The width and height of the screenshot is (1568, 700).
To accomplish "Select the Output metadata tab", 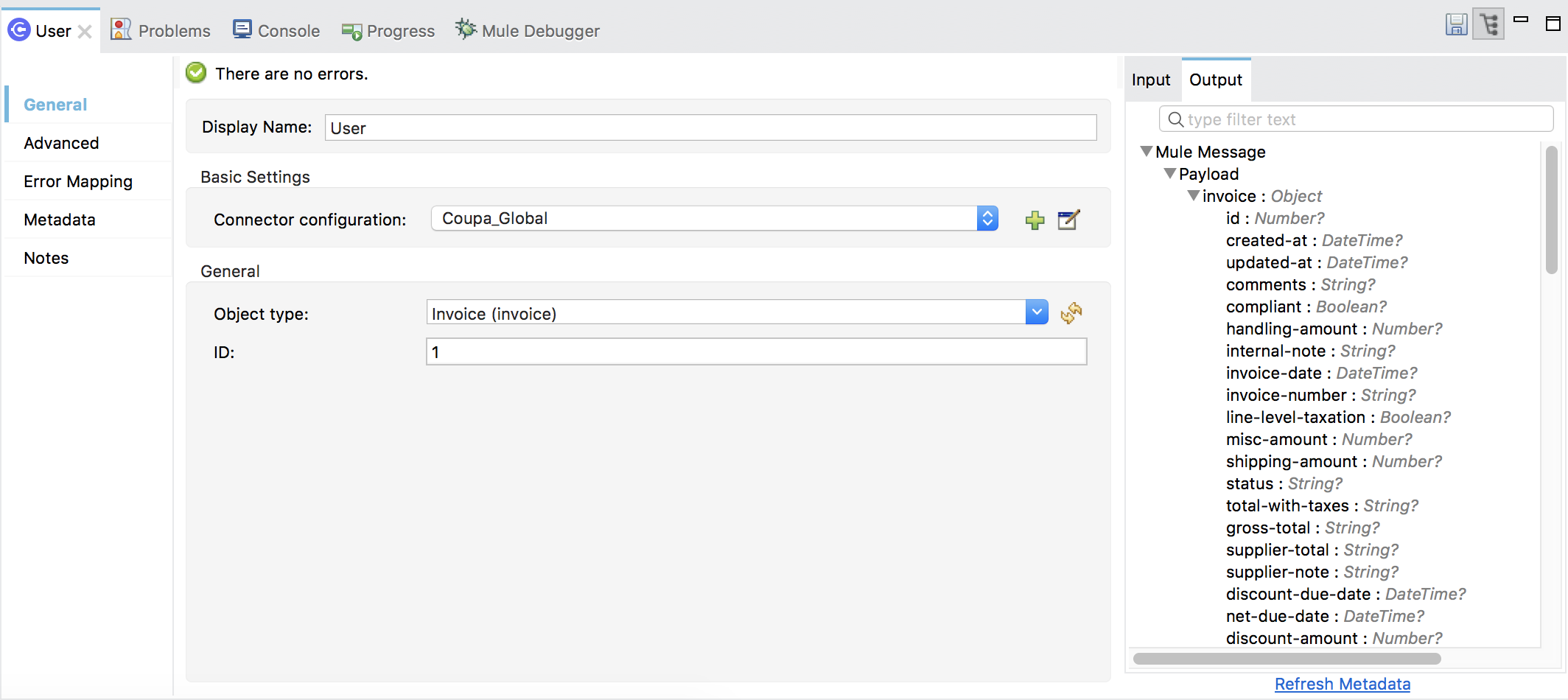I will pos(1216,80).
